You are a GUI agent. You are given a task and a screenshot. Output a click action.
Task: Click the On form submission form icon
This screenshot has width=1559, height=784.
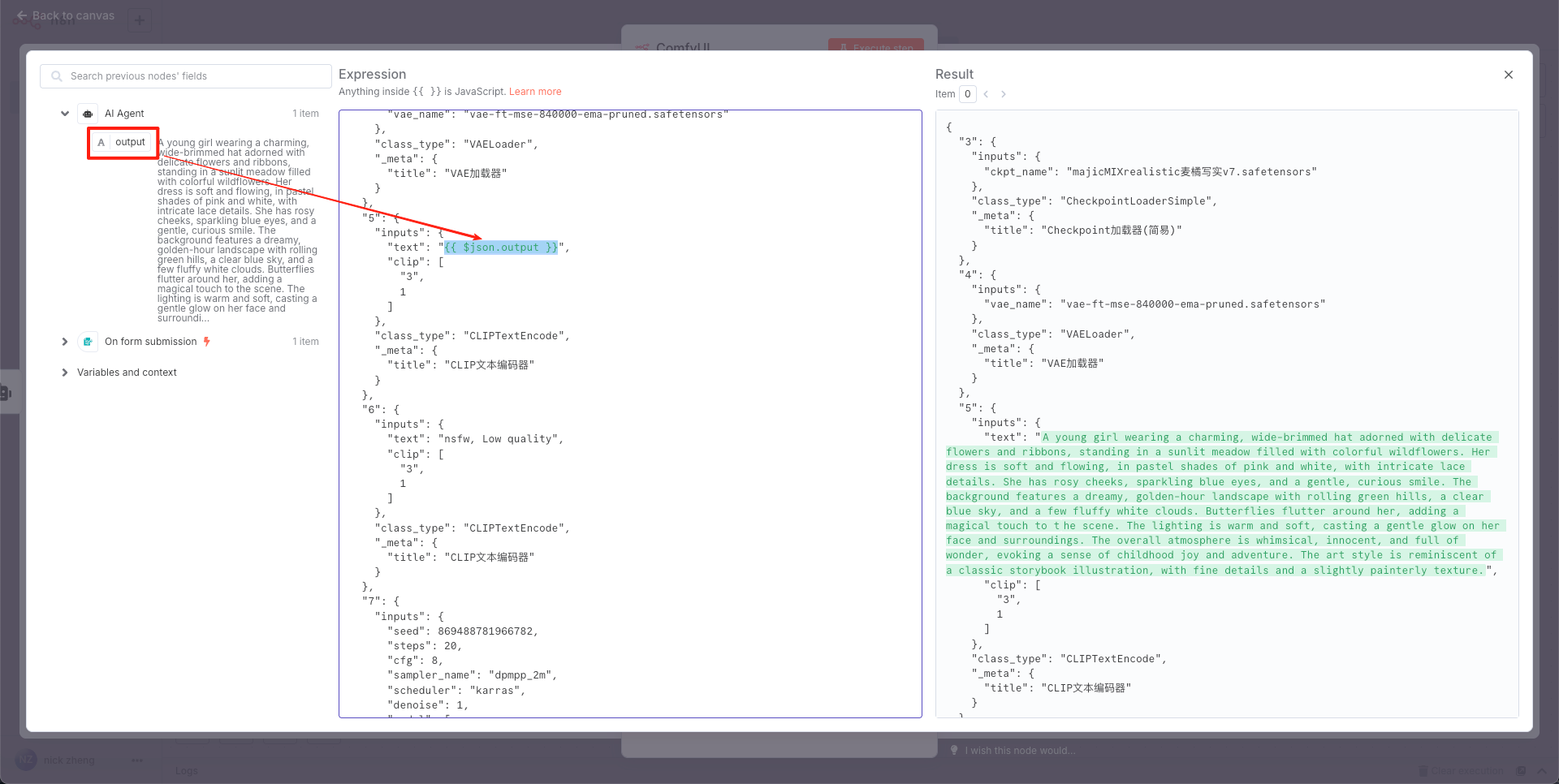click(88, 342)
